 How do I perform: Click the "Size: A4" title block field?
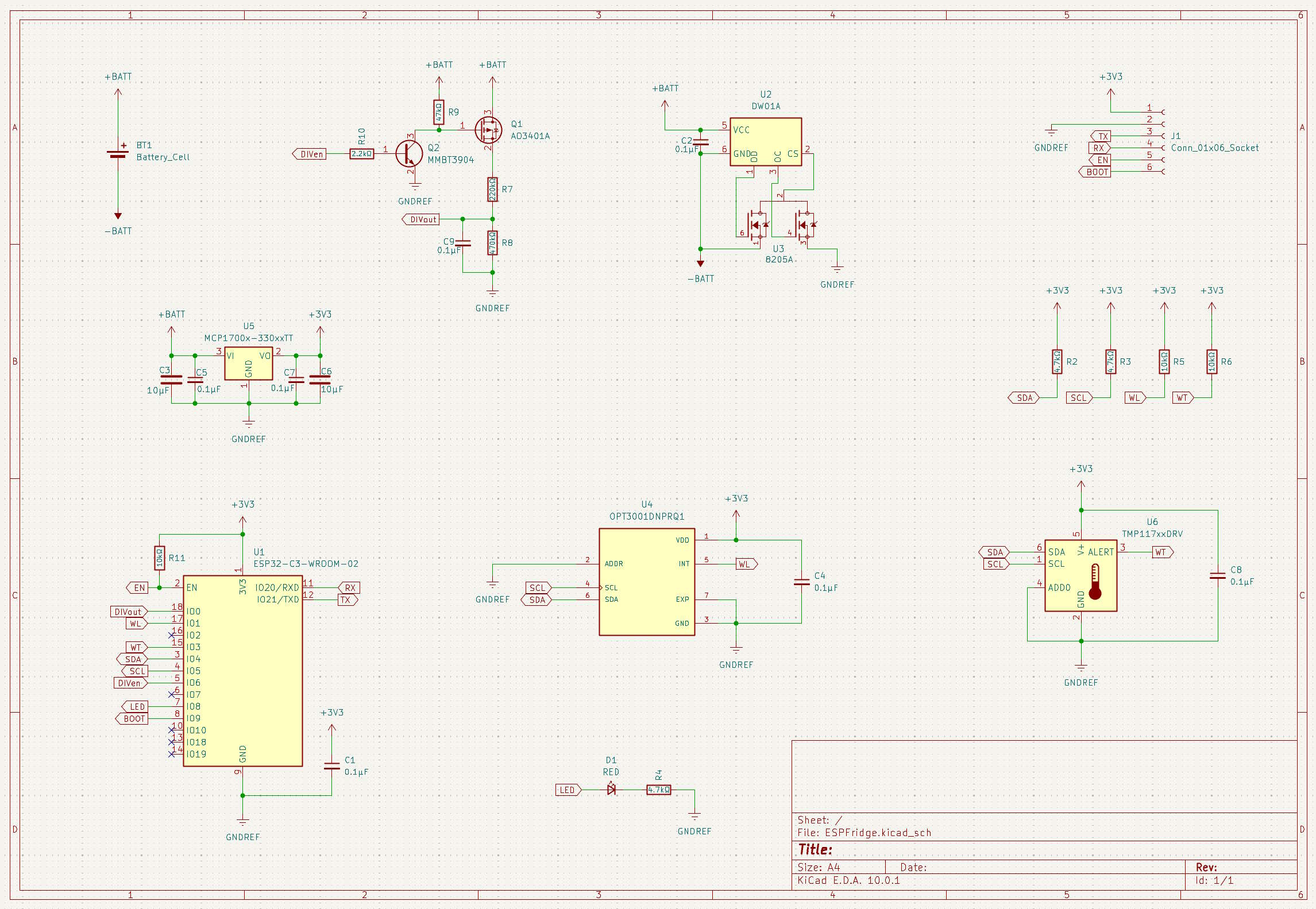pos(819,867)
